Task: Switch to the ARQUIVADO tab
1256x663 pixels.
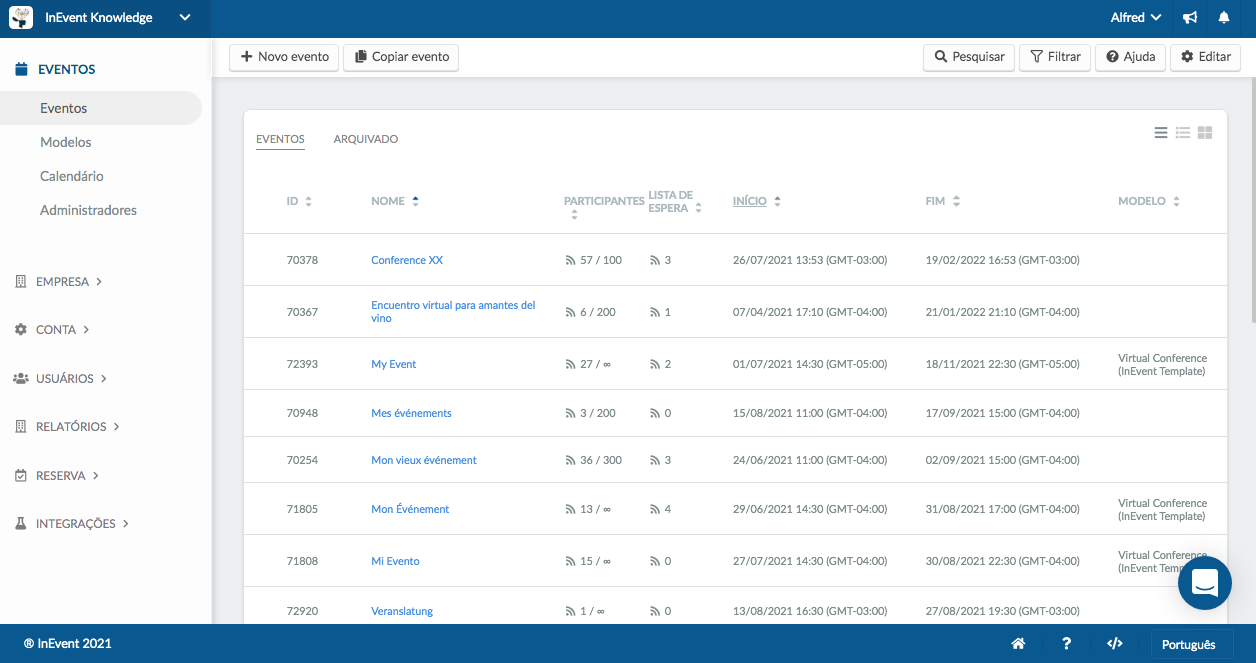Action: [366, 139]
